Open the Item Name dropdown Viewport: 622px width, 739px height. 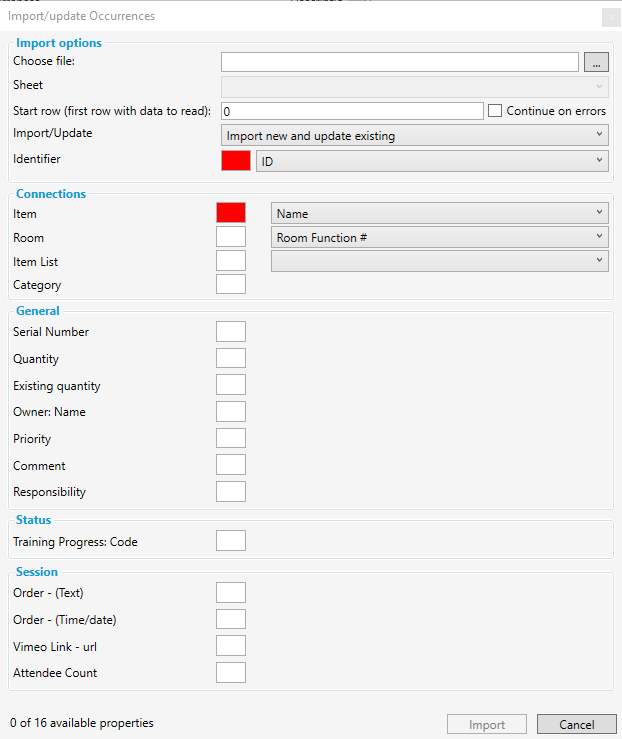click(x=439, y=213)
